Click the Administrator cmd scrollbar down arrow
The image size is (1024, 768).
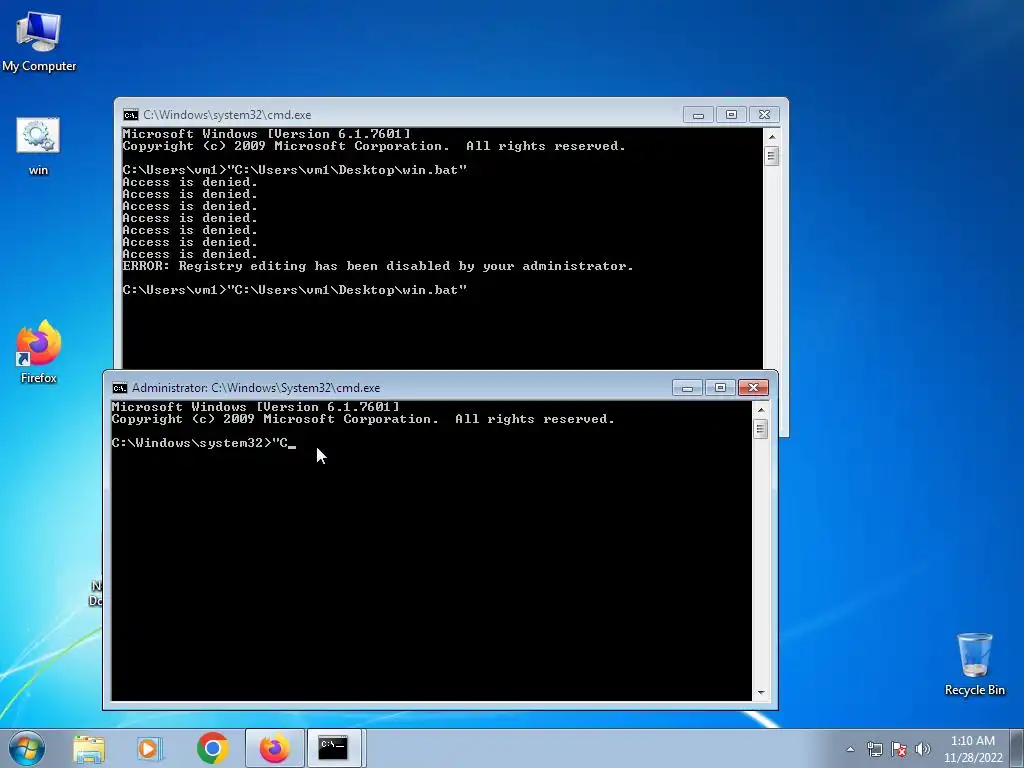(x=760, y=692)
